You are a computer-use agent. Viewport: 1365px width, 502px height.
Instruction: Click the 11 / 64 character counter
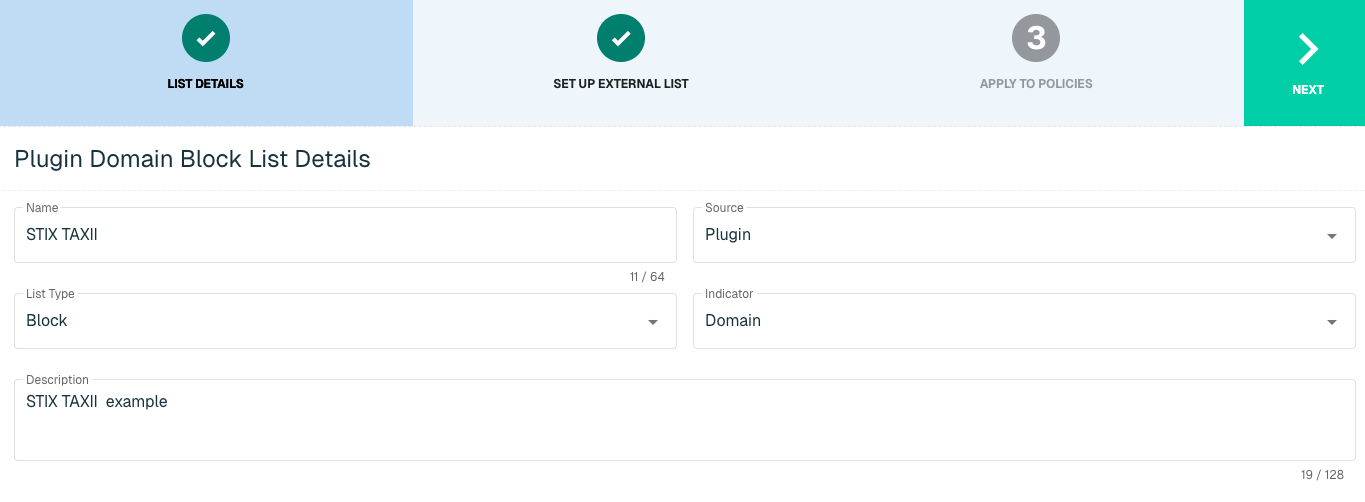click(647, 277)
